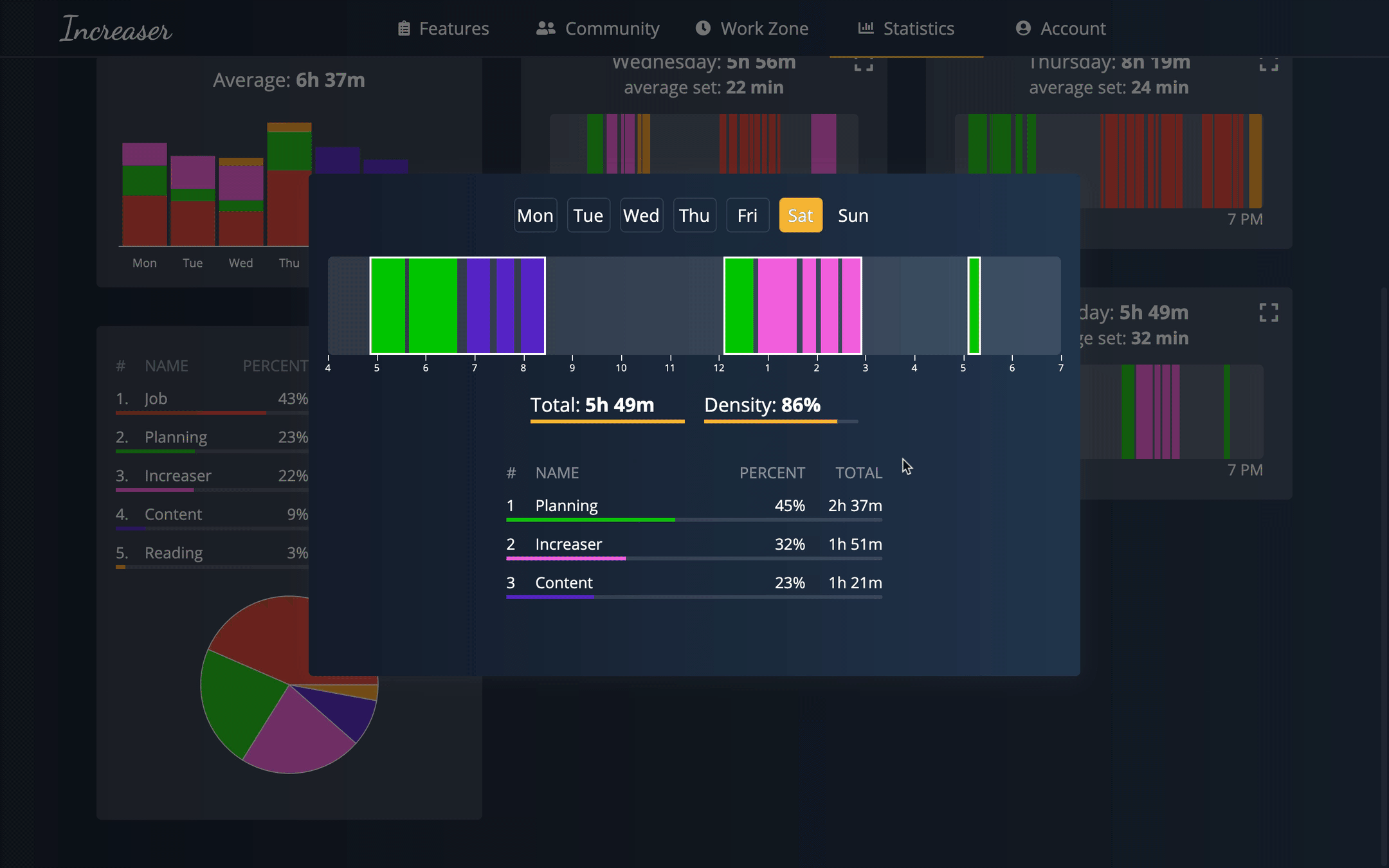Viewport: 1389px width, 868px height.
Task: Click the Statistics bar chart icon
Action: [866, 28]
